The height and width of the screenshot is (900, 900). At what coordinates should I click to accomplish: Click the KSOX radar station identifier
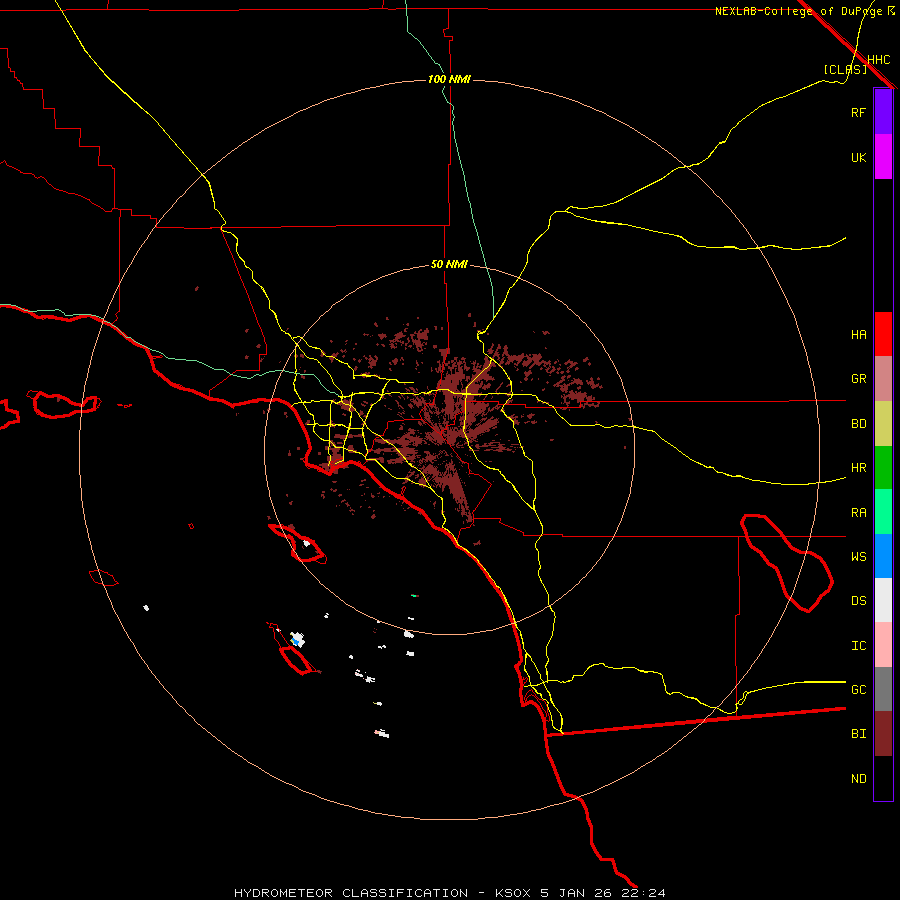click(514, 893)
